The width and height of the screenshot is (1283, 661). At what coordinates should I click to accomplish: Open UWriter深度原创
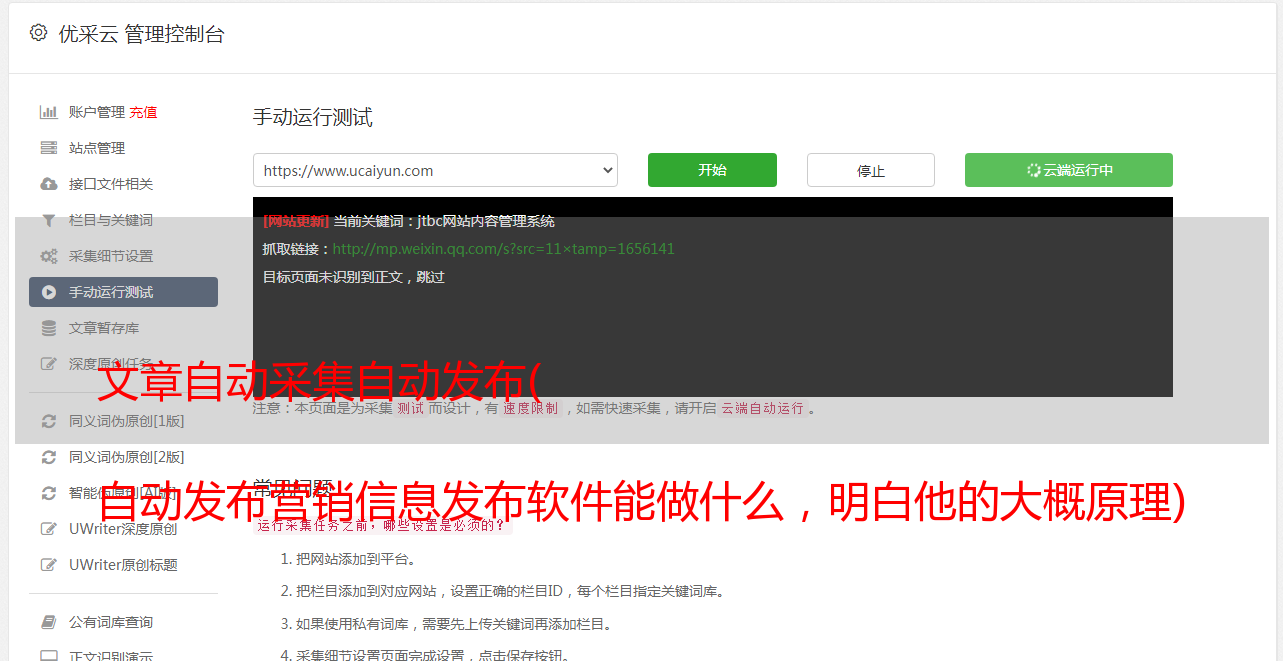(x=123, y=529)
